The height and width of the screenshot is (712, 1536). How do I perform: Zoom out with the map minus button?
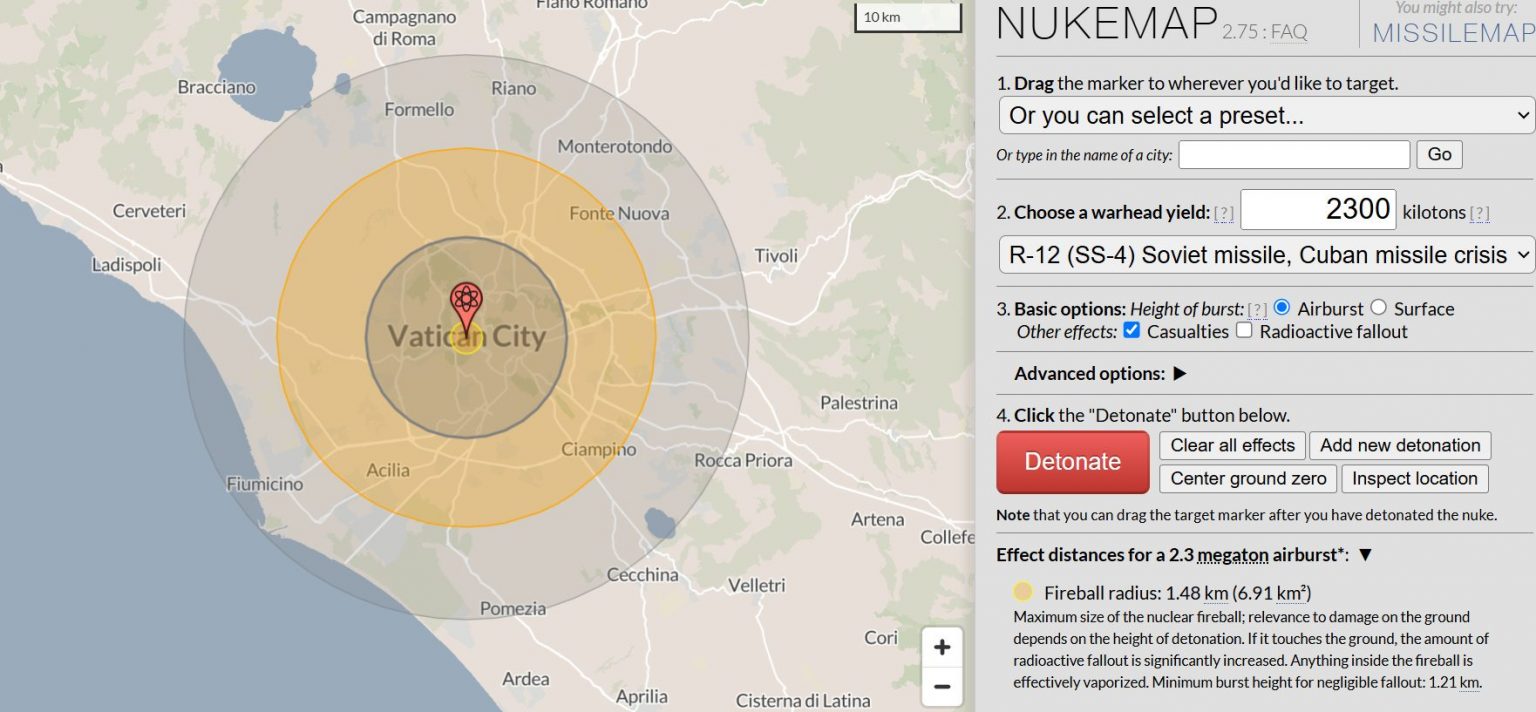pos(941,687)
